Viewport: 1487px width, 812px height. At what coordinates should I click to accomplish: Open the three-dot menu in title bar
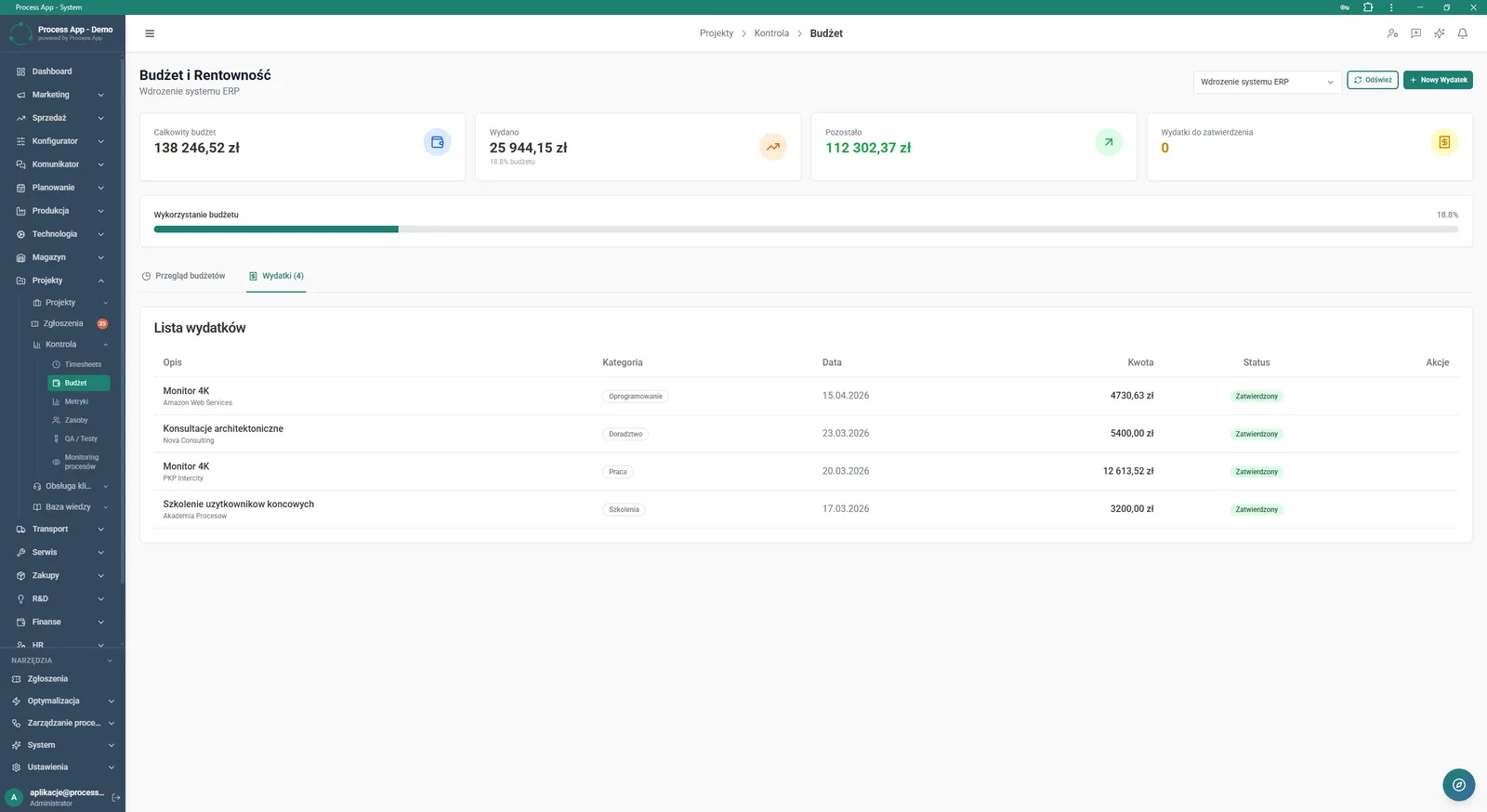tap(1391, 7)
